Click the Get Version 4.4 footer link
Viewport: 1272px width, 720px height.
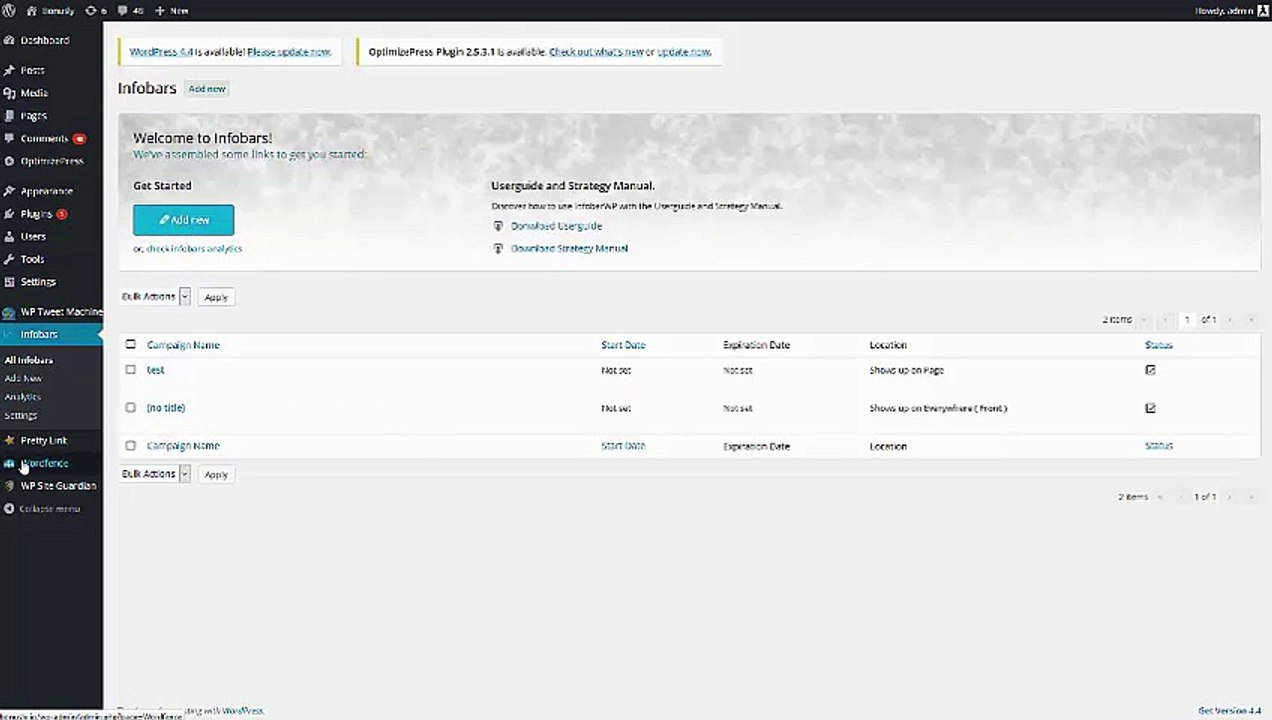tap(1230, 711)
